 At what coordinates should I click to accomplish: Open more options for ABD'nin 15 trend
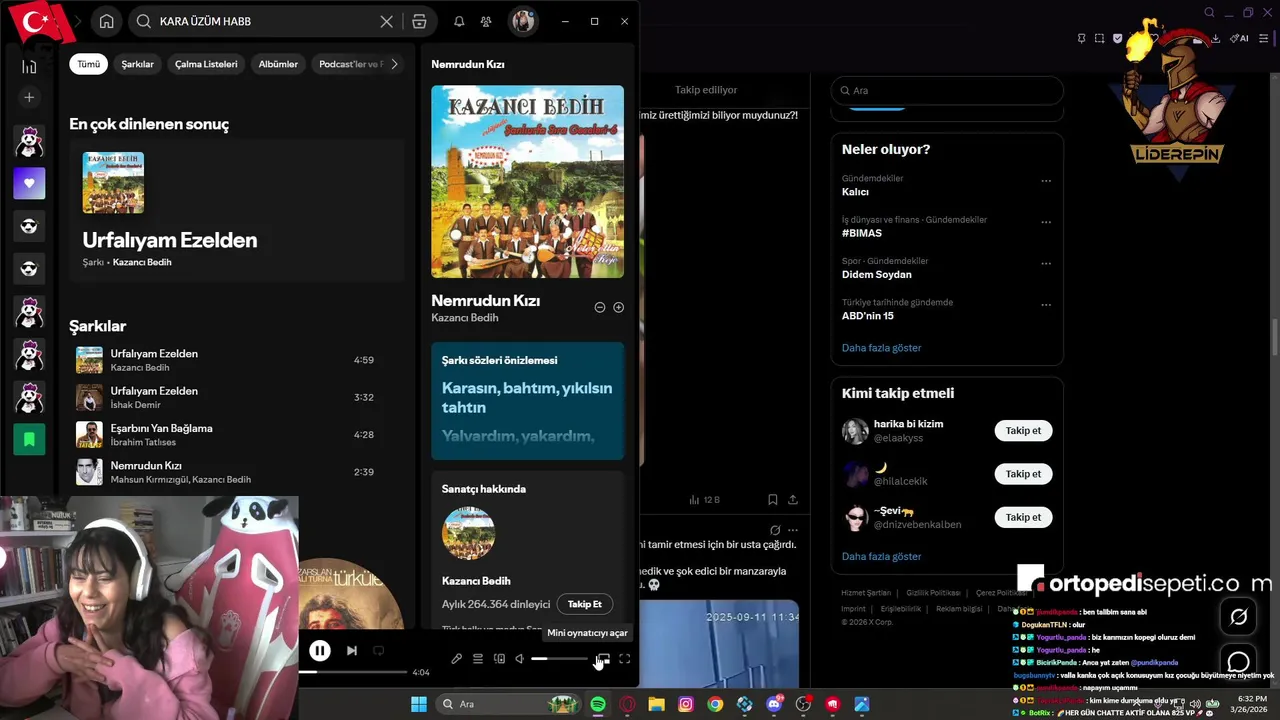1046,305
